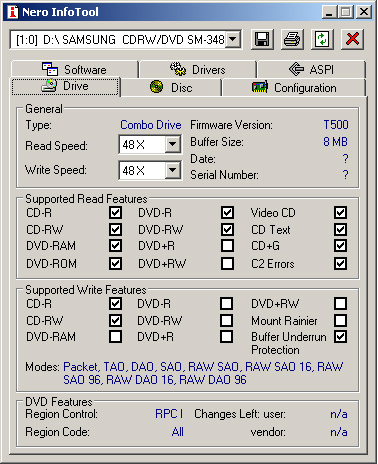Click the Changes Left user n/a value
Viewport: 378px width, 464px height.
click(x=339, y=414)
